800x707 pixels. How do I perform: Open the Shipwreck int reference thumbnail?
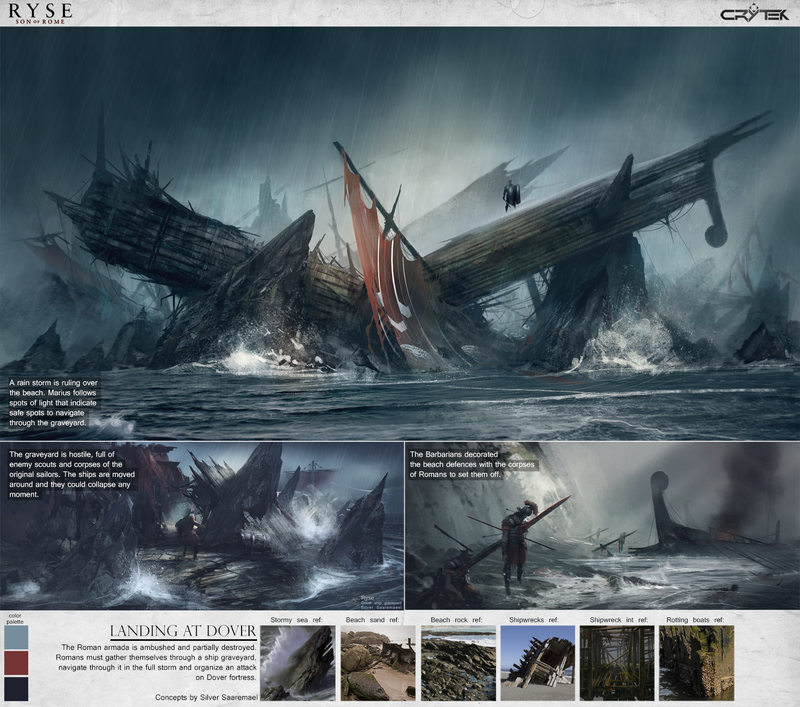point(617,663)
